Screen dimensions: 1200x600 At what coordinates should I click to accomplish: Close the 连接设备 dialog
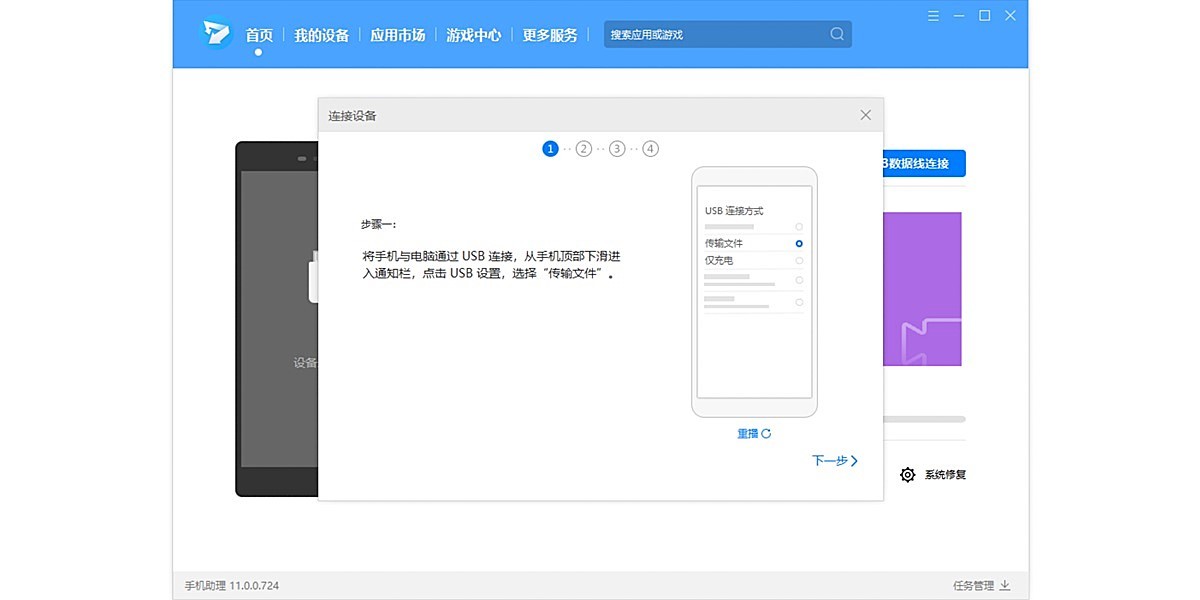click(x=865, y=115)
